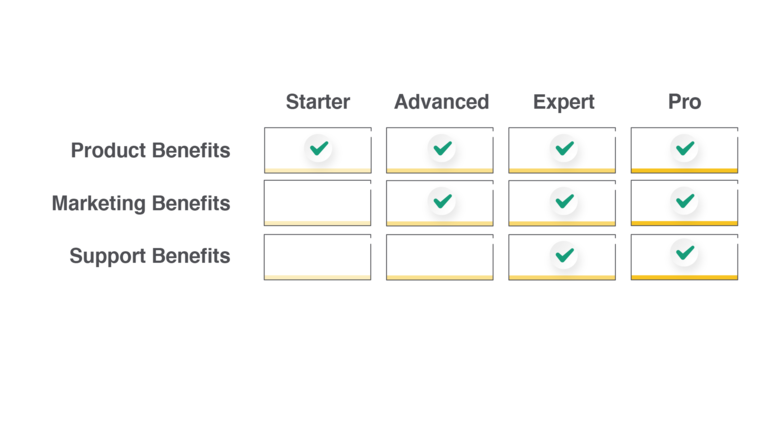Viewport: 768px width, 432px height.
Task: Click the Expert Marketing Benefits checkmark
Action: click(x=564, y=201)
